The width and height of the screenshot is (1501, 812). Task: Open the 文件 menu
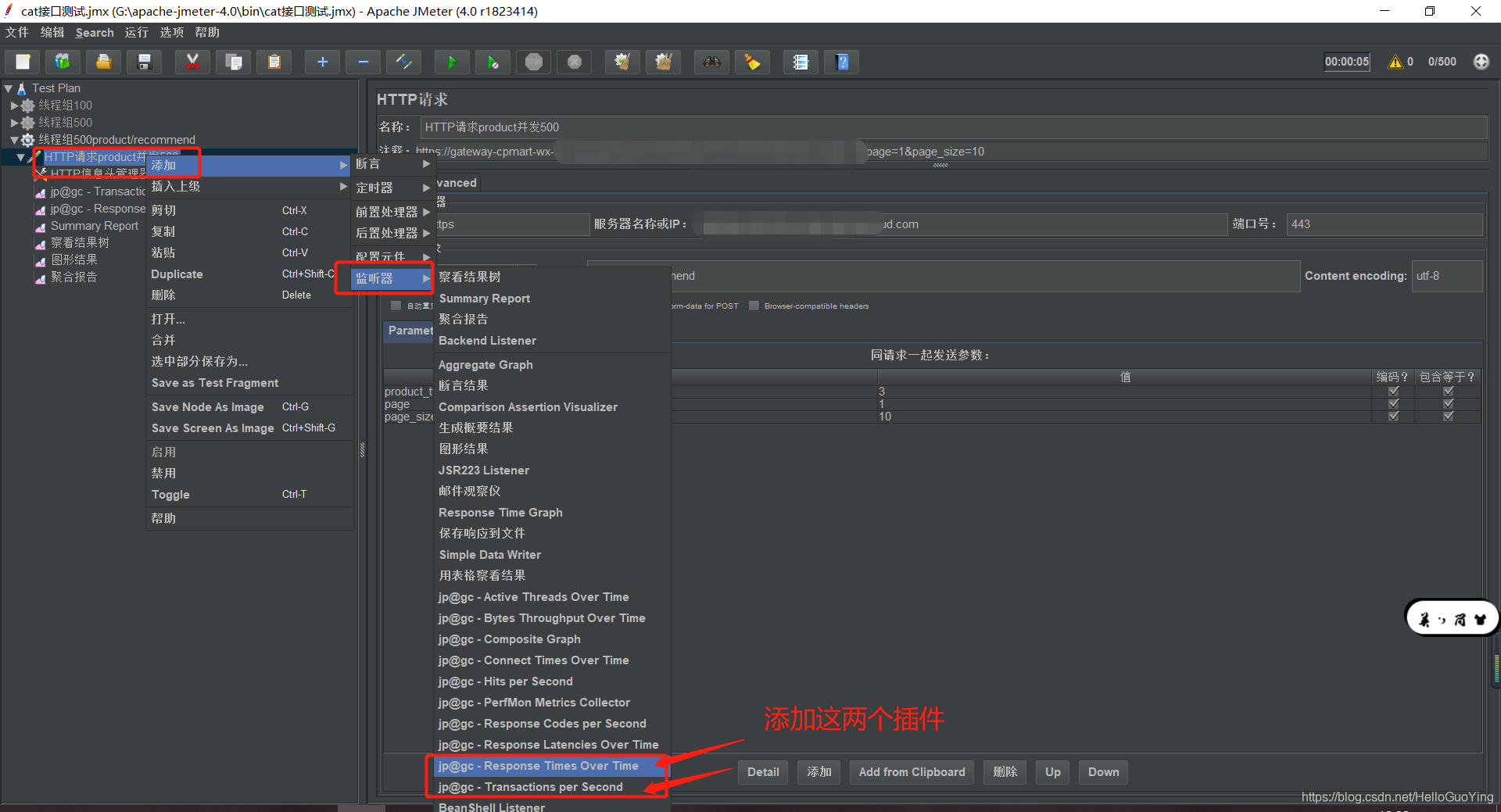coord(17,33)
